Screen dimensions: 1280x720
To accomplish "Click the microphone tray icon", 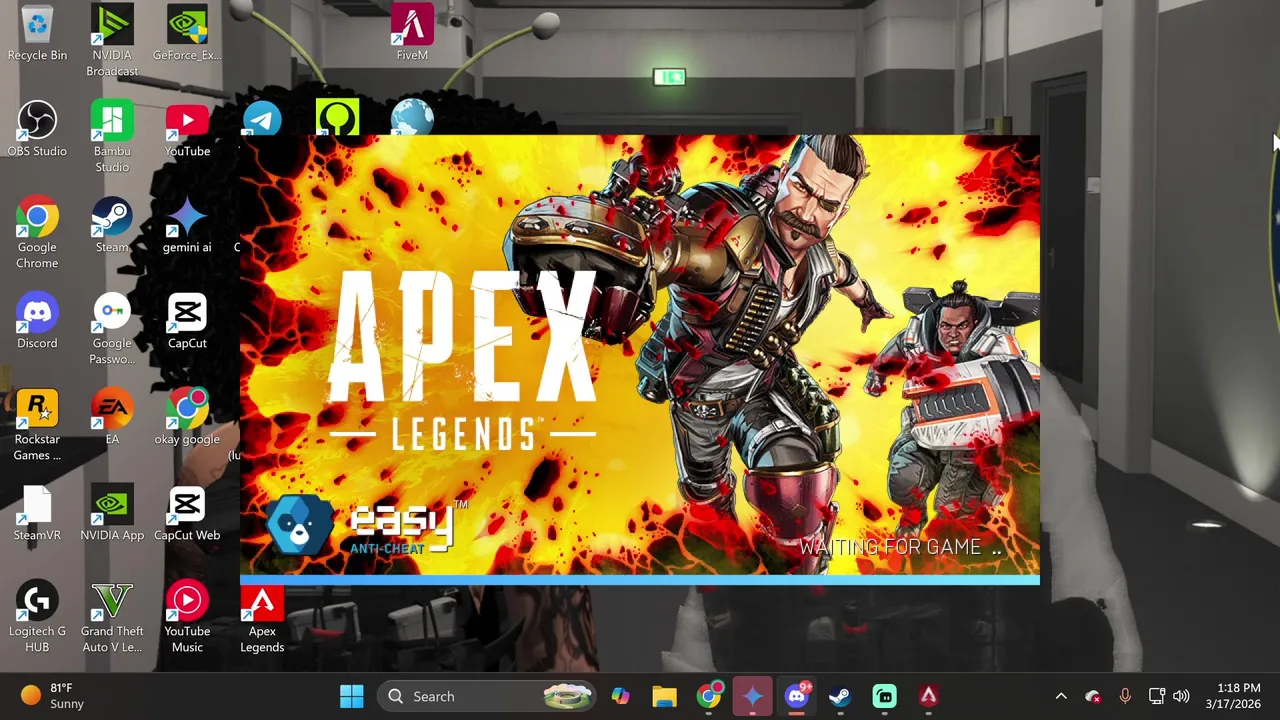I will point(1125,696).
